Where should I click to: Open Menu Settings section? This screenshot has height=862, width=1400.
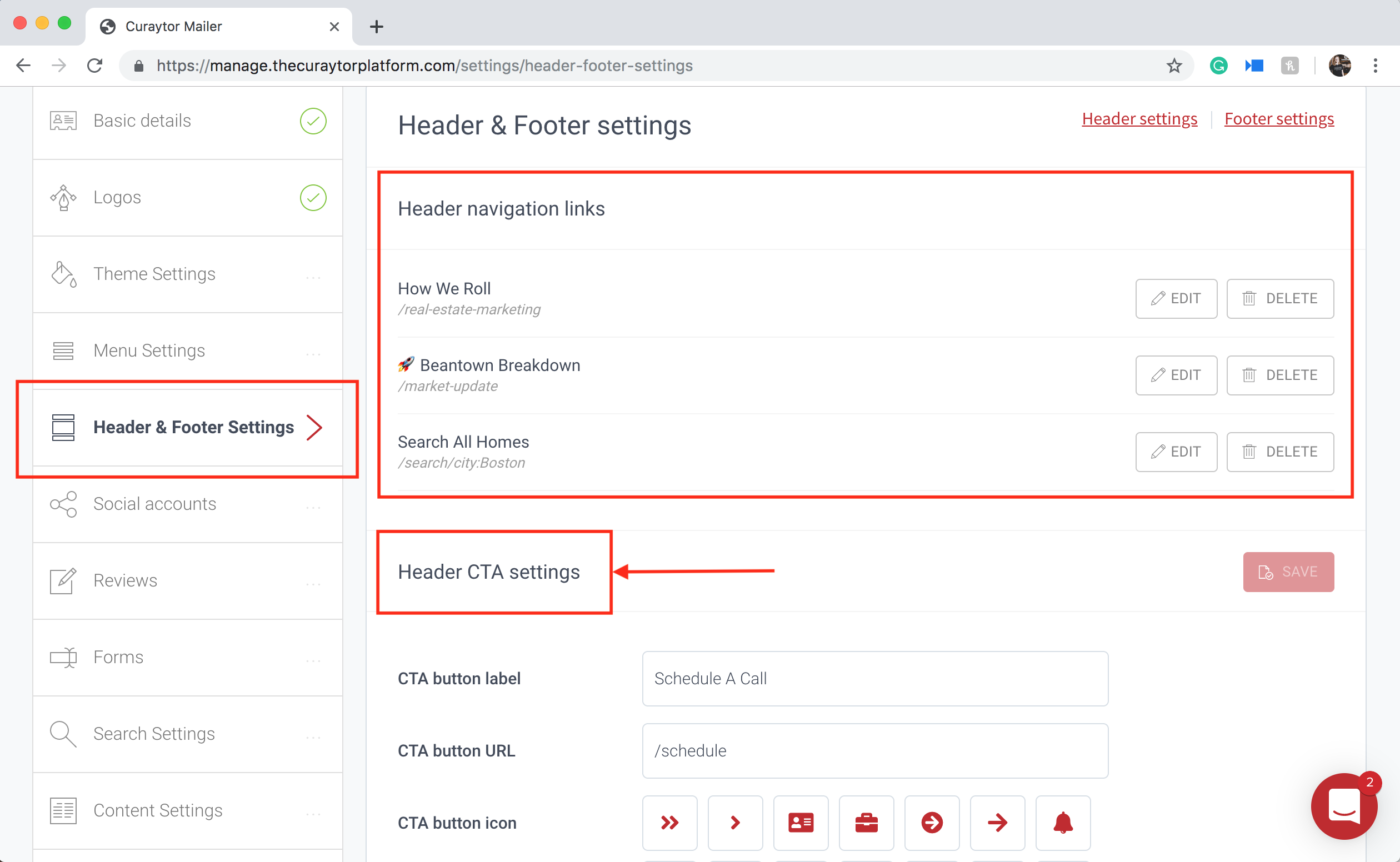pos(188,350)
